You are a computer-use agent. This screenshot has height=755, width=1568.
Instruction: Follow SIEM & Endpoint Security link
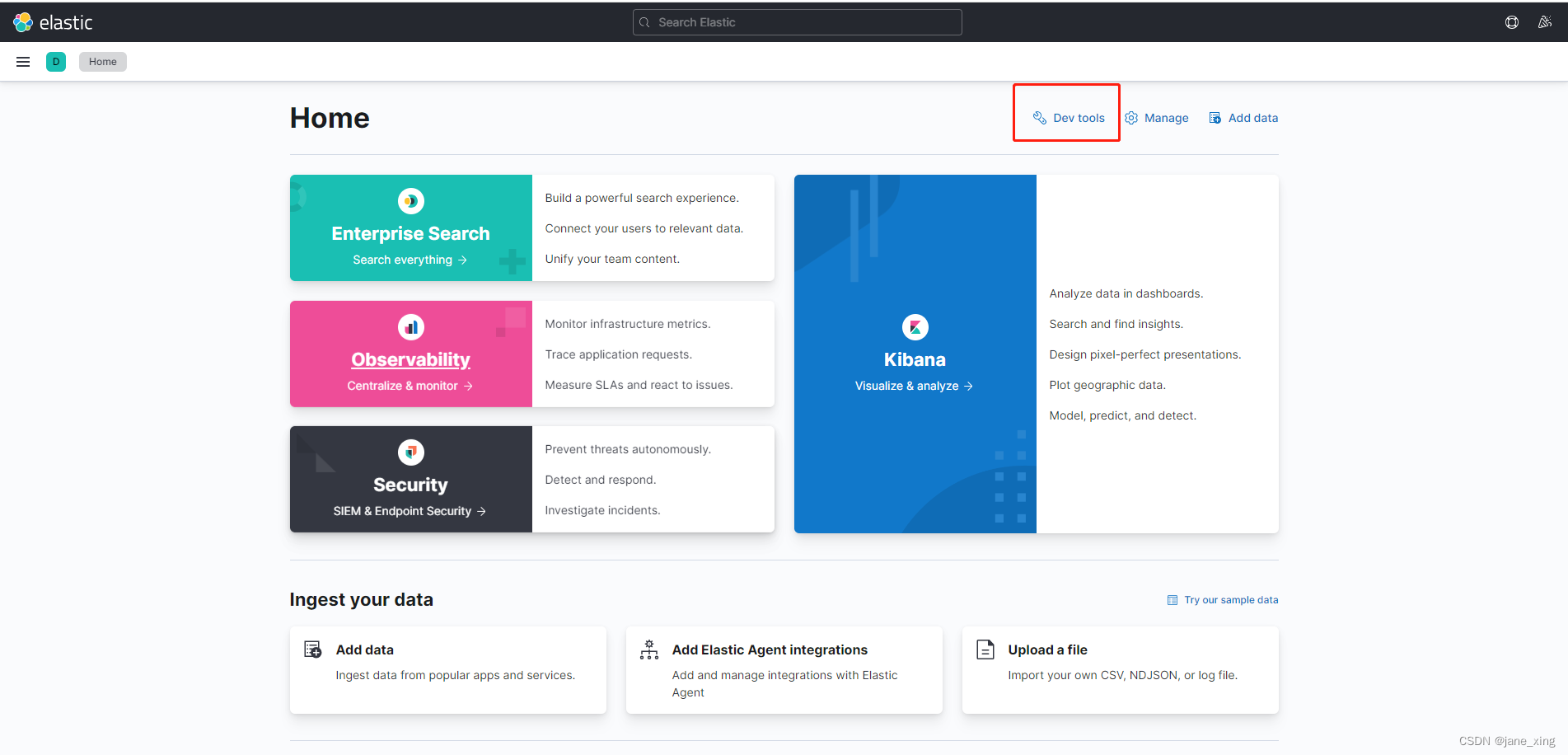coord(410,511)
